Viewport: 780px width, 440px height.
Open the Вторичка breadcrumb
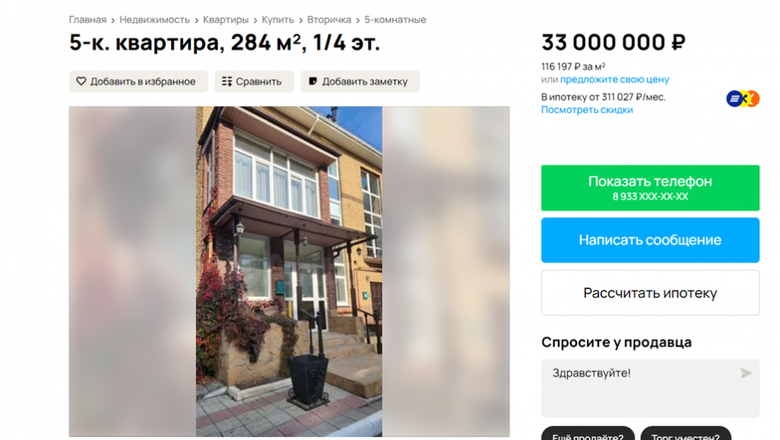click(x=329, y=20)
